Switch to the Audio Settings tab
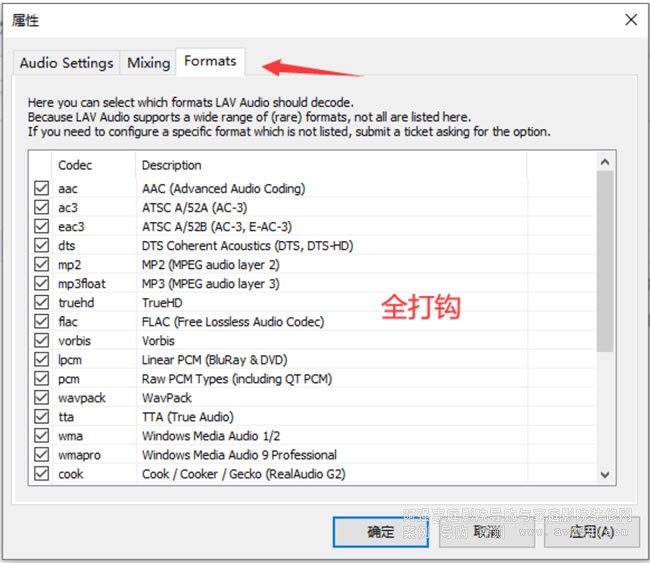 pyautogui.click(x=67, y=62)
